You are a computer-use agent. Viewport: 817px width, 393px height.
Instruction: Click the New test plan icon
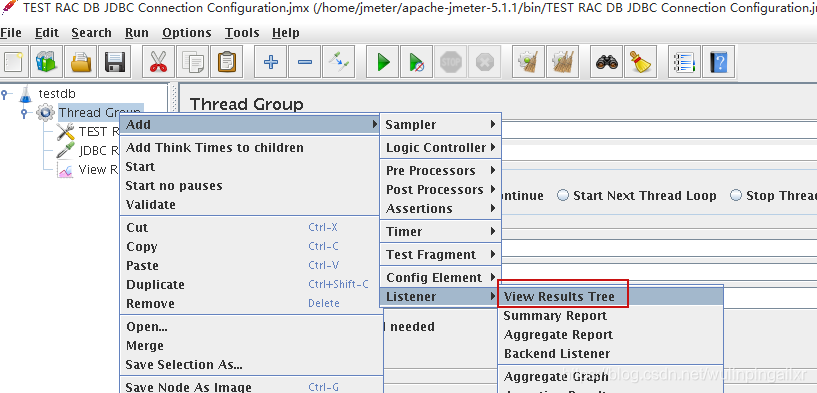coord(13,62)
